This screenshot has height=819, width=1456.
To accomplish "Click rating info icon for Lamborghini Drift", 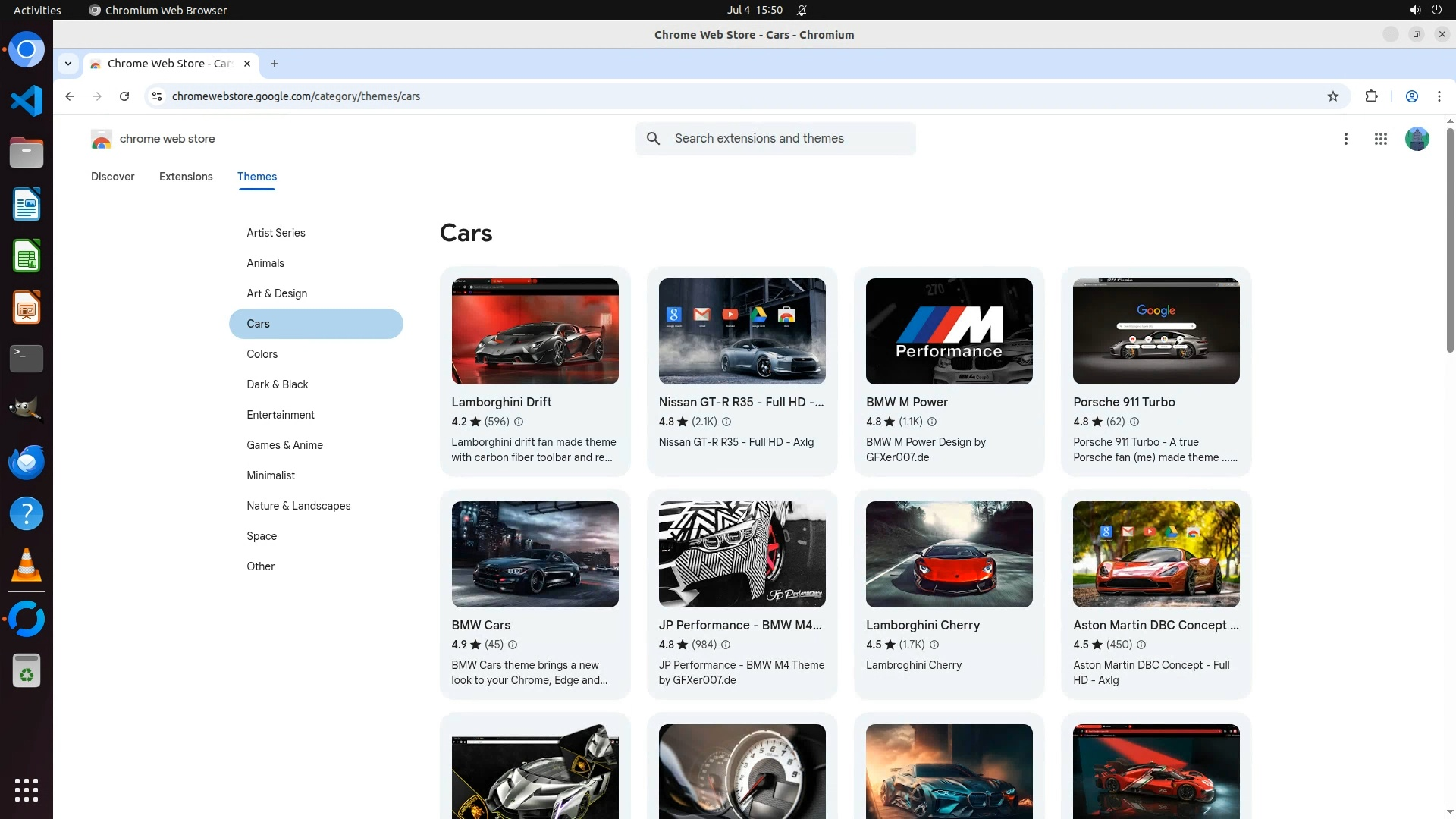I will [519, 422].
